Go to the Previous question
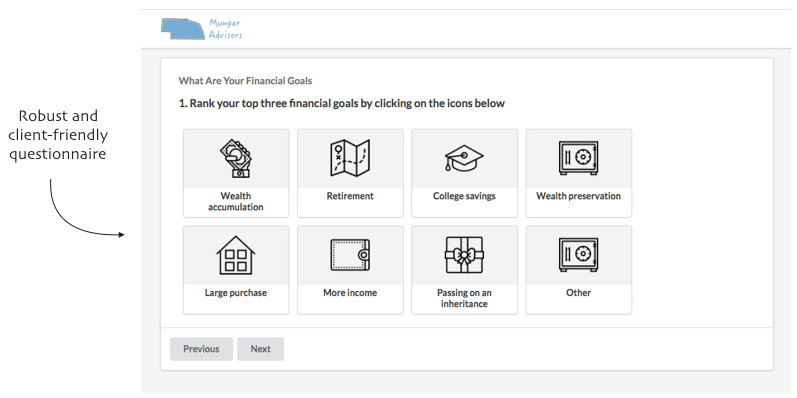Image resolution: width=797 pixels, height=398 pixels. point(201,349)
